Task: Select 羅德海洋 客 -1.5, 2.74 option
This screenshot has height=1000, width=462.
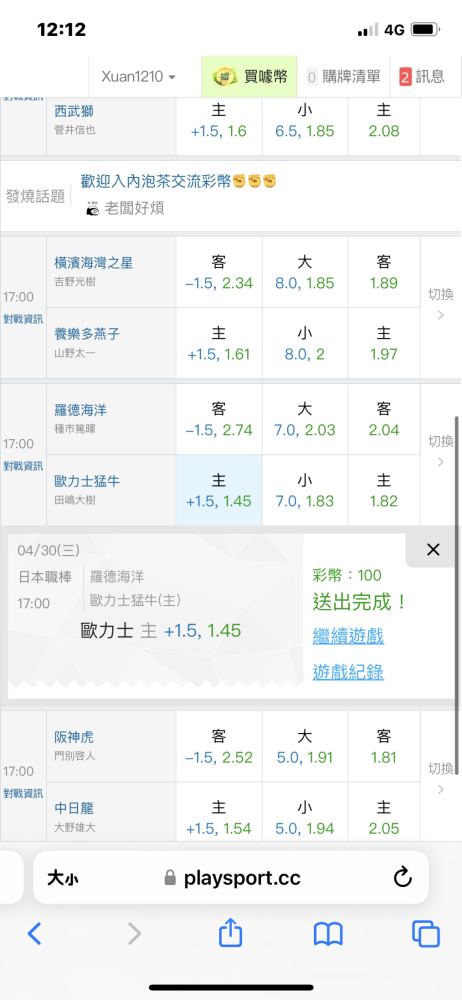Action: pyautogui.click(x=219, y=418)
